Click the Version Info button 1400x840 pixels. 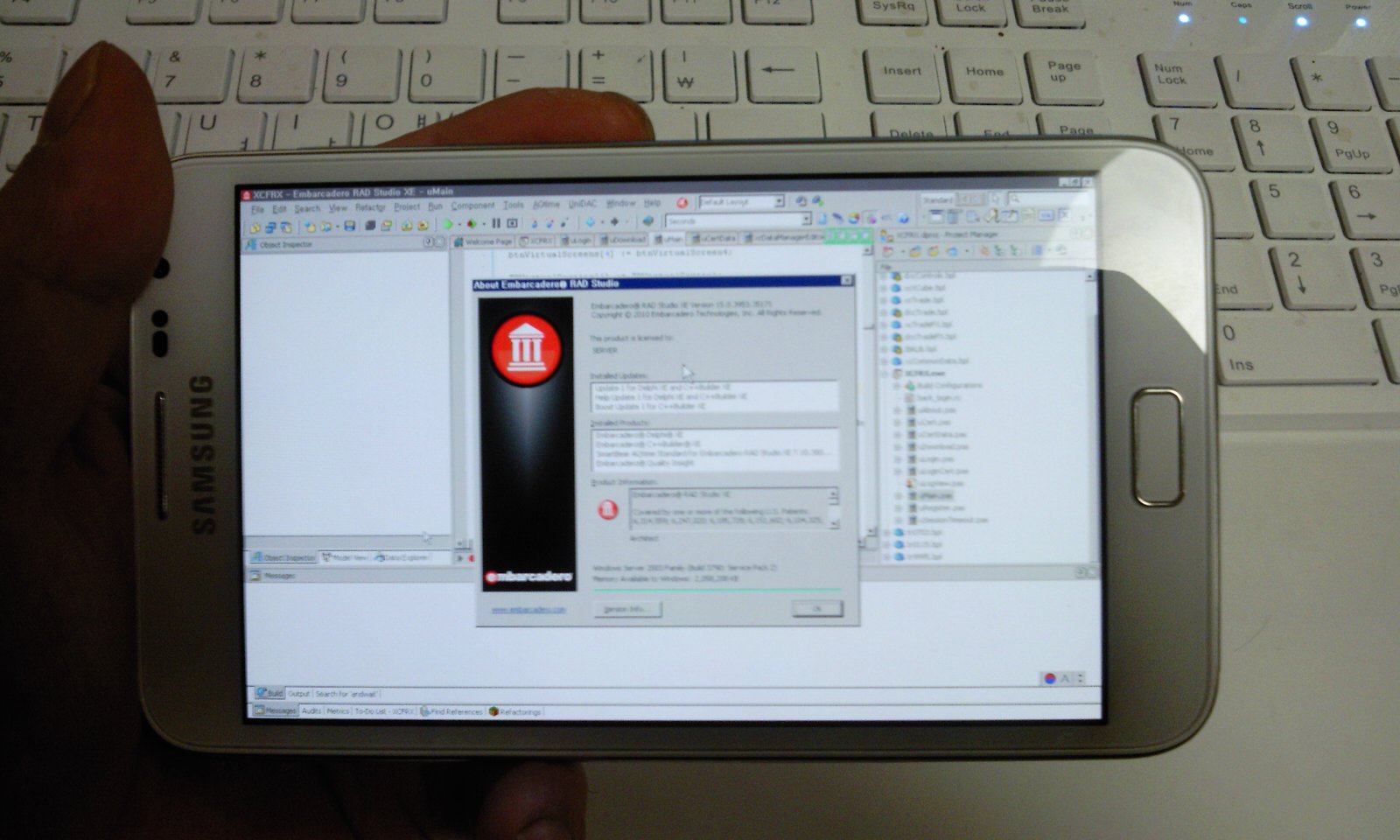[626, 609]
